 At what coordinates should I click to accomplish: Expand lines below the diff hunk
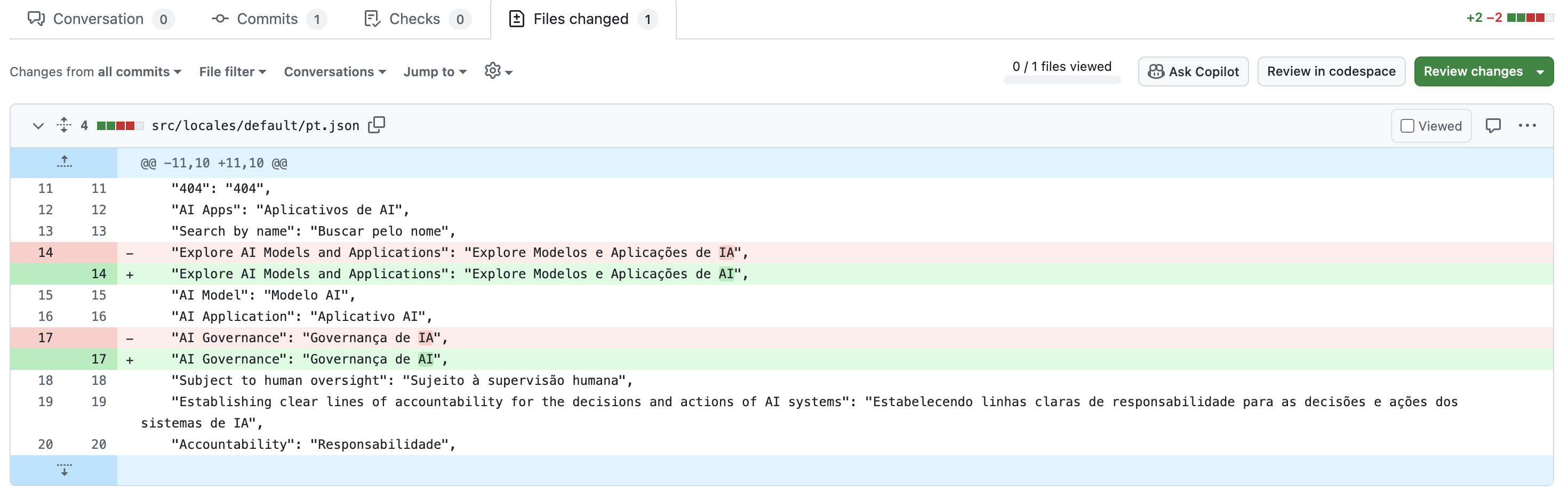[x=64, y=470]
